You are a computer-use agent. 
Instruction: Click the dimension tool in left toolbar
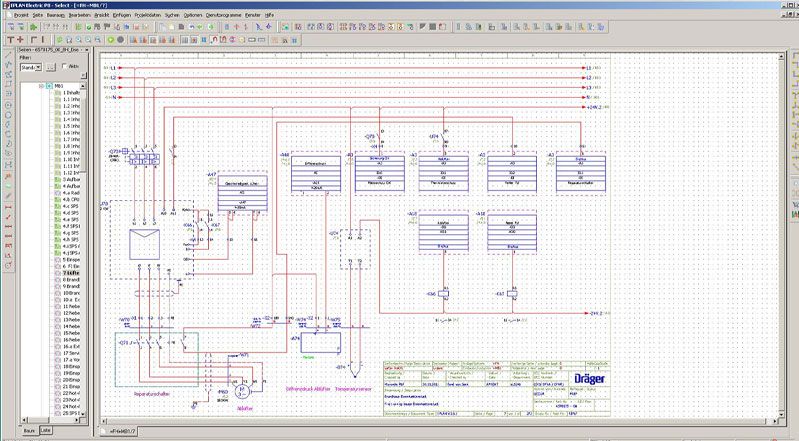point(8,207)
